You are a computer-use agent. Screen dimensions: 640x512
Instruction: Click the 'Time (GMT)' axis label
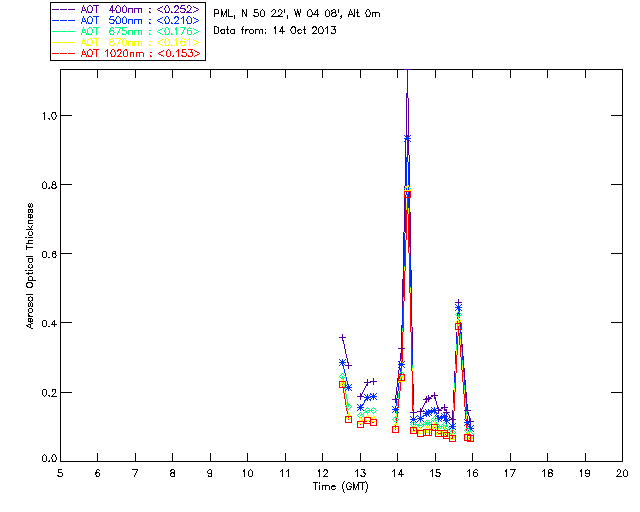340,486
